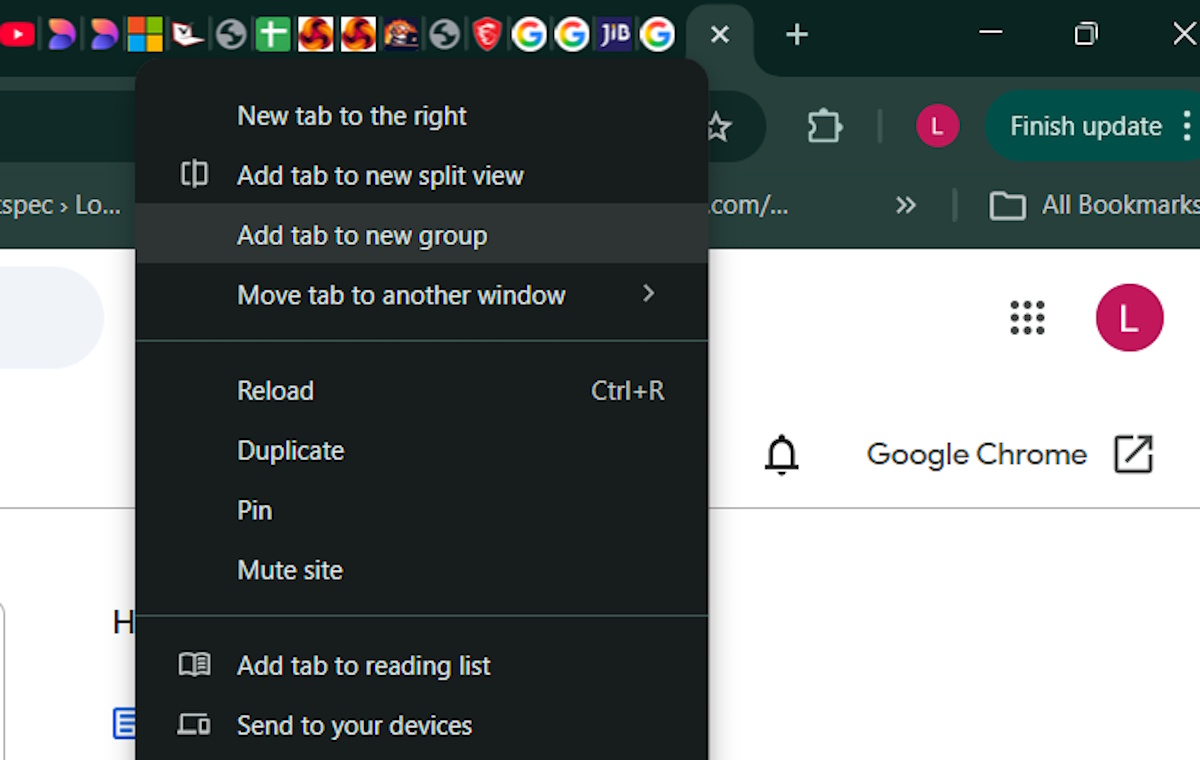Mute site from the context menu
The height and width of the screenshot is (760, 1200).
(290, 570)
